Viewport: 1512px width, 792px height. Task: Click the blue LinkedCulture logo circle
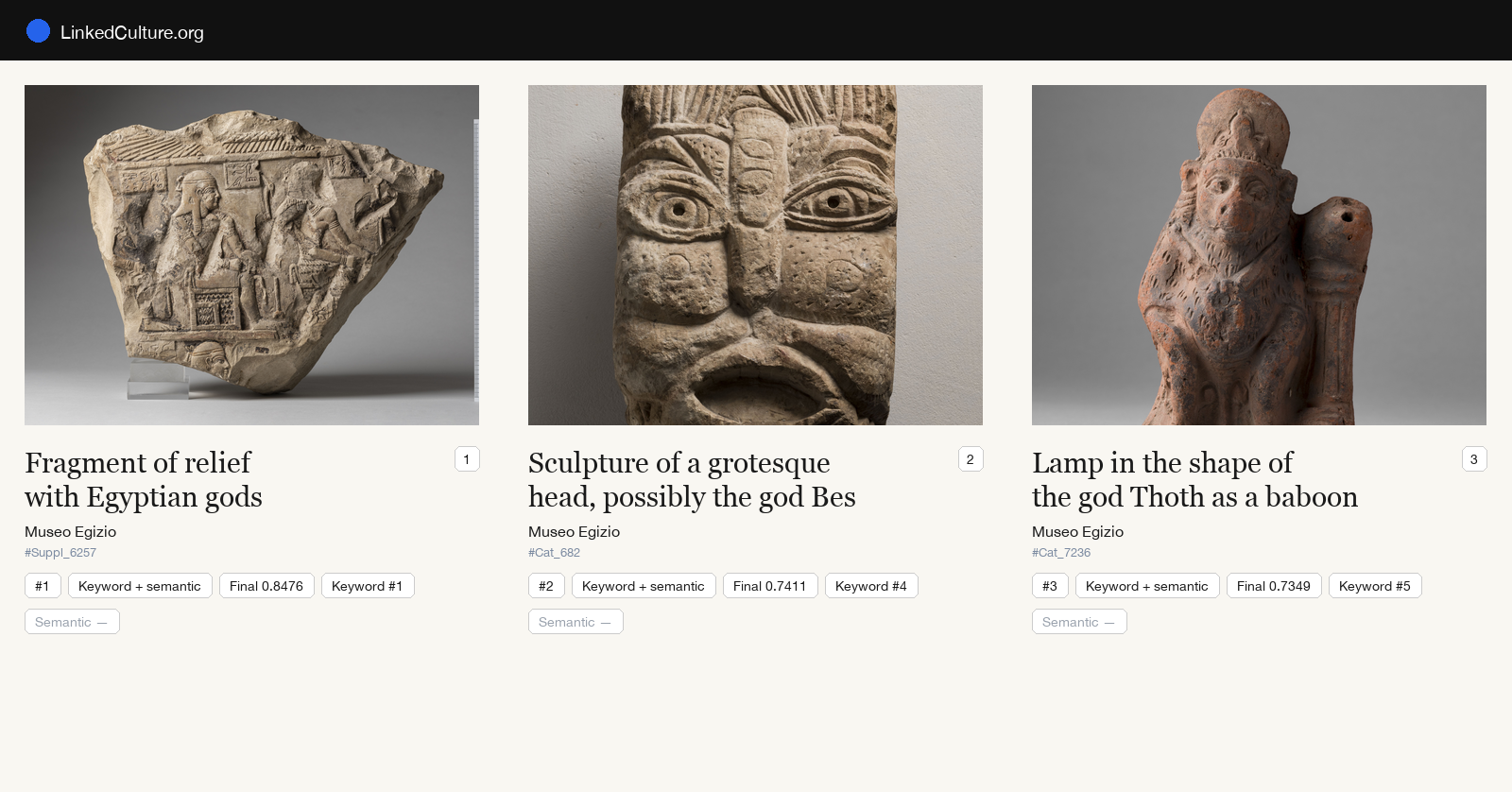coord(38,31)
